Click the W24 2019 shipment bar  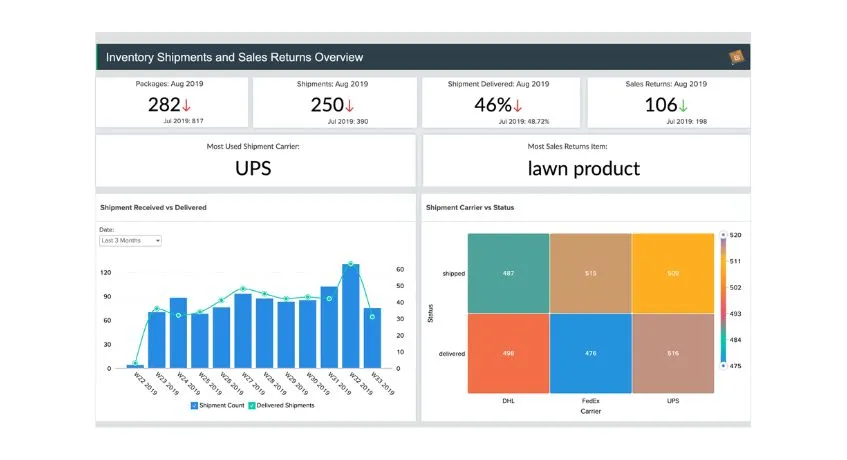coord(178,333)
